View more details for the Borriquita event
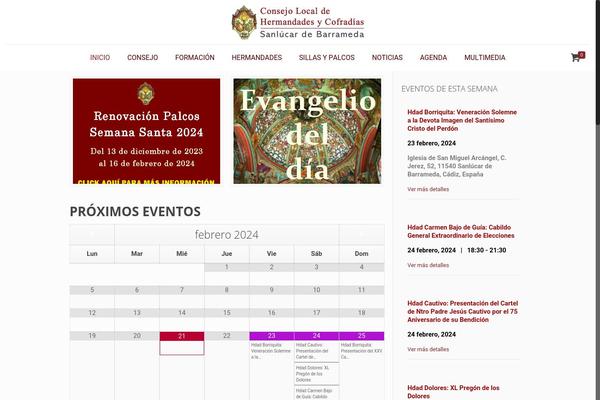The width and height of the screenshot is (600, 400). point(428,189)
